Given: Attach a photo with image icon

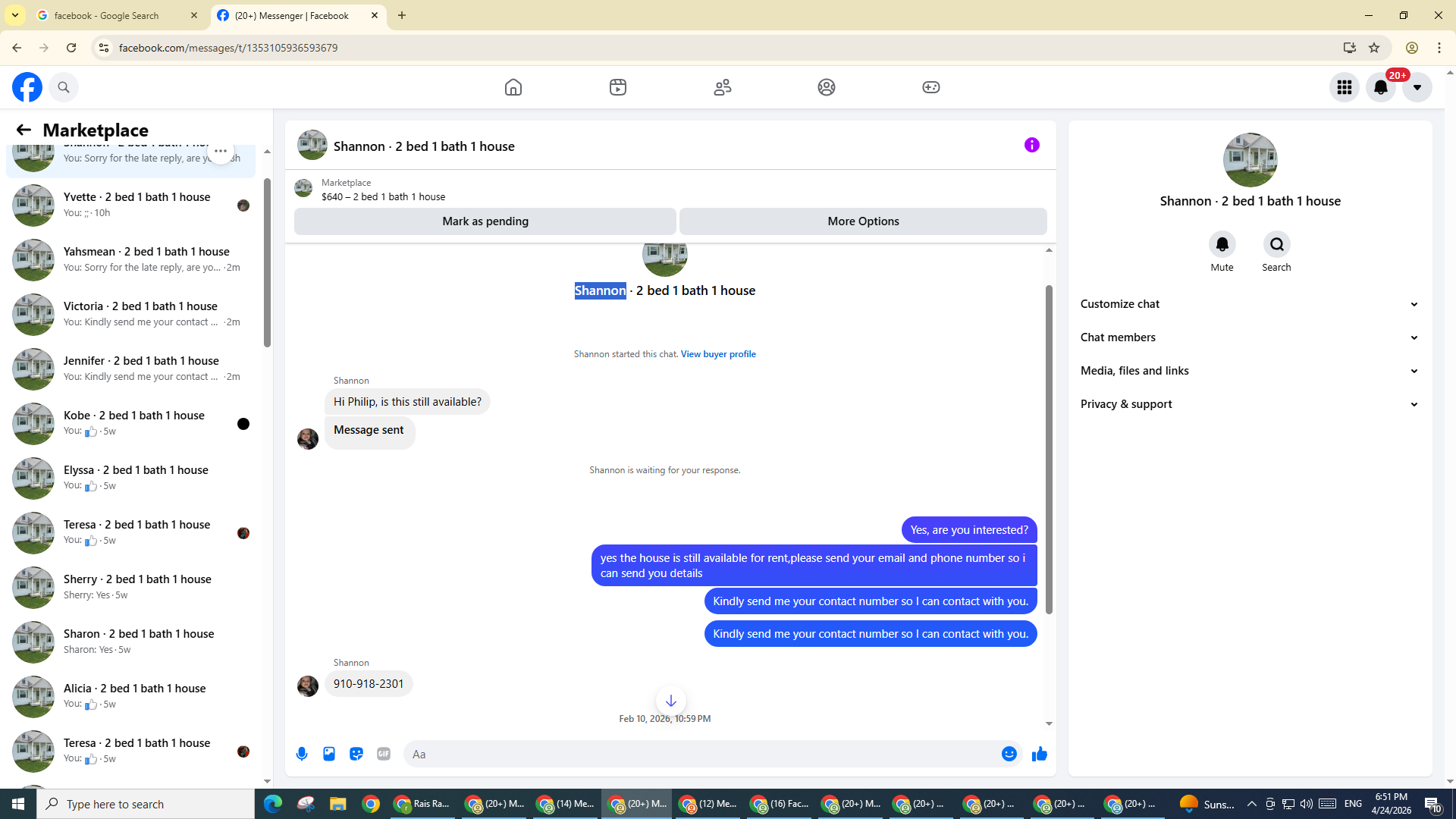Looking at the screenshot, I should [329, 754].
